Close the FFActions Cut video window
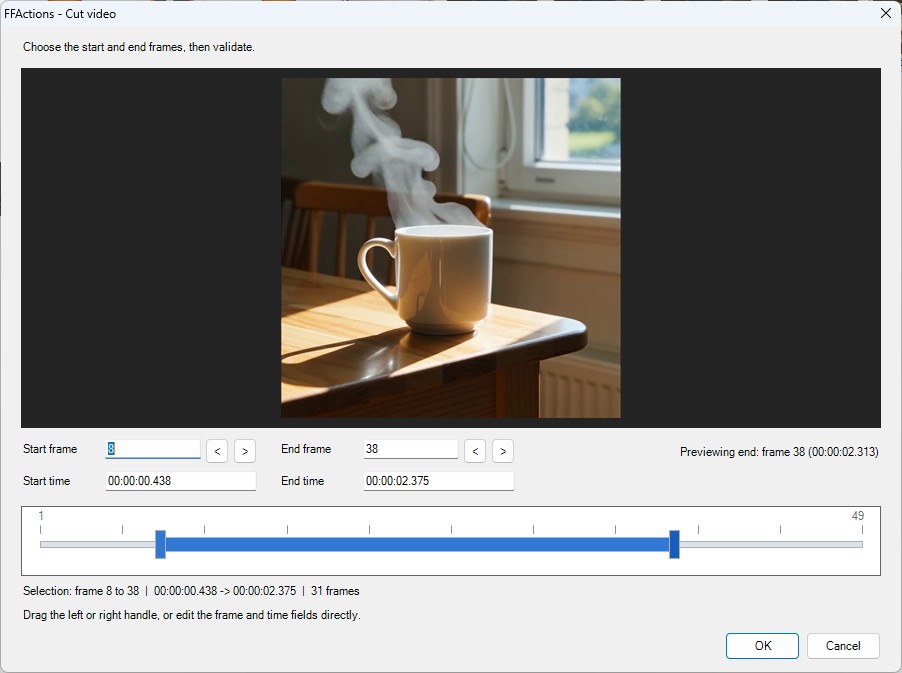This screenshot has width=902, height=673. pos(886,13)
